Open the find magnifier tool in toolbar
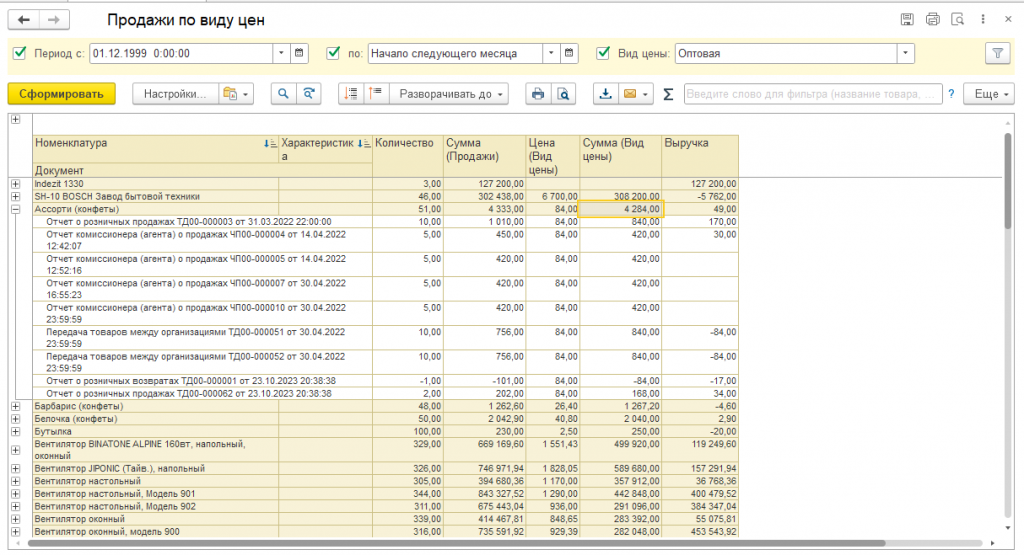This screenshot has width=1024, height=555. 284,93
